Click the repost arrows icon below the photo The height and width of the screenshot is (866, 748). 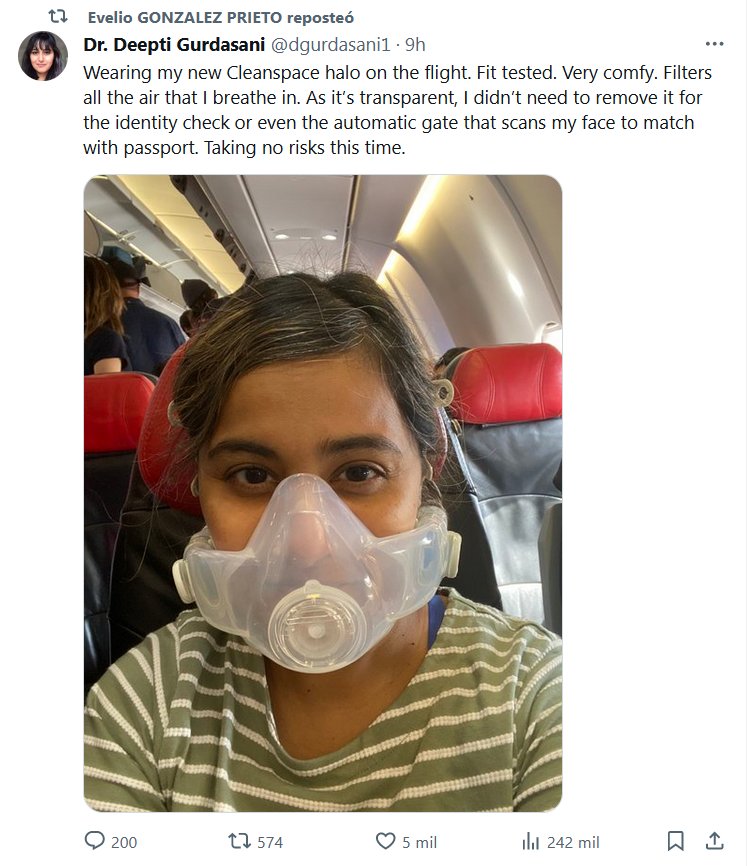point(239,841)
